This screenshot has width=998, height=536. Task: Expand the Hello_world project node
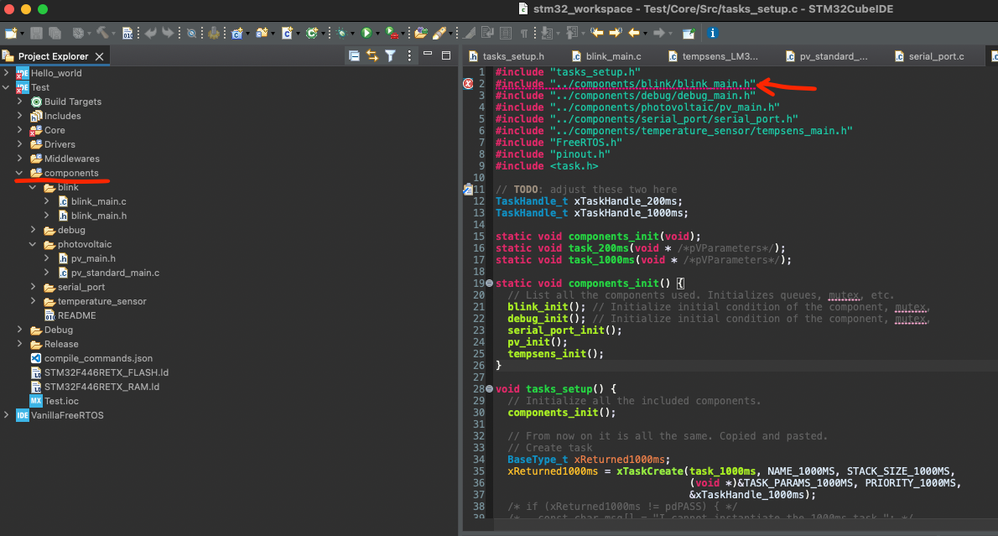point(8,73)
